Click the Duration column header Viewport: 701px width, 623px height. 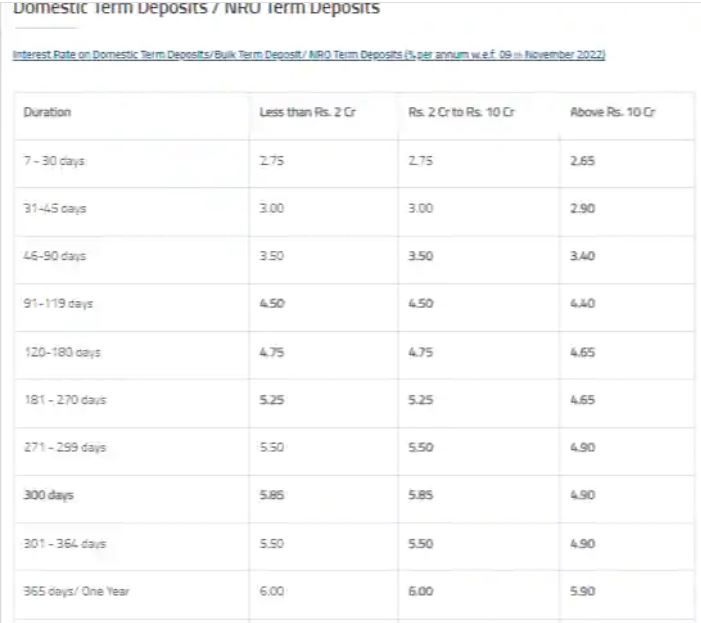47,112
